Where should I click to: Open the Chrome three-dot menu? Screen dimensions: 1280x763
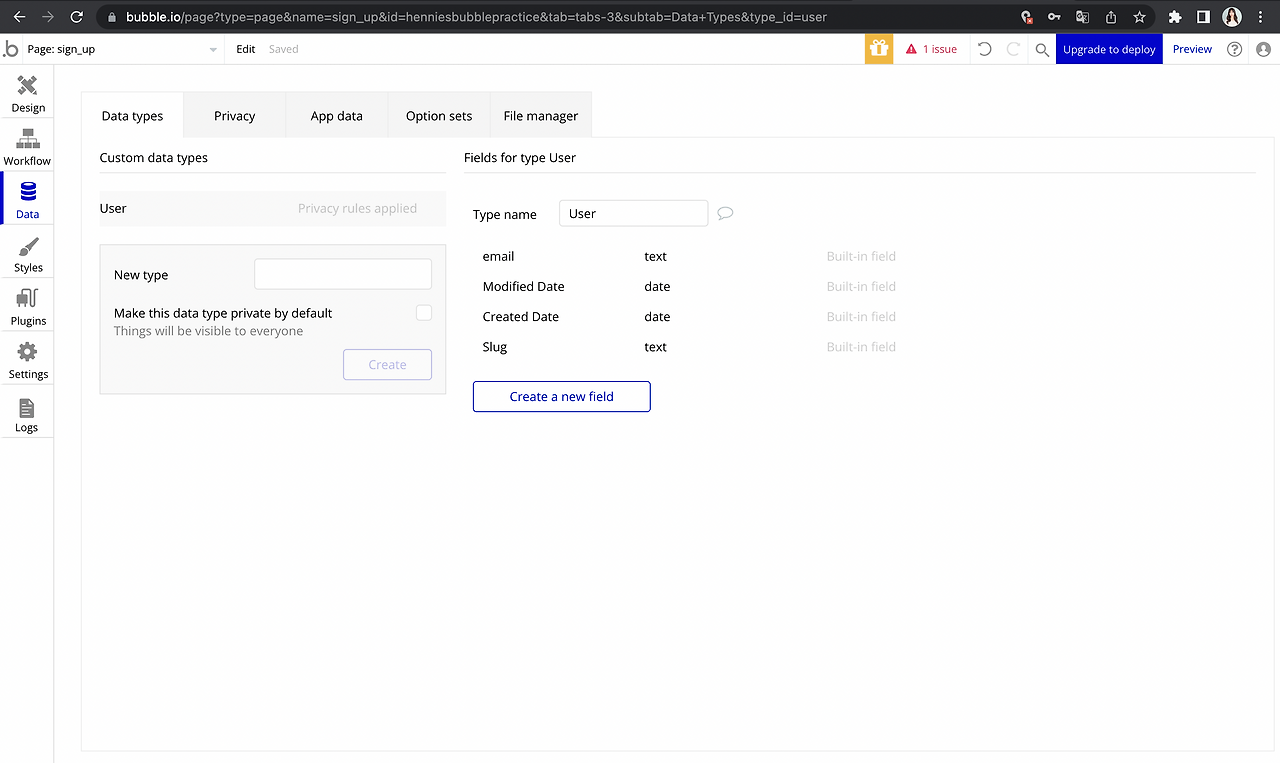coord(1261,17)
